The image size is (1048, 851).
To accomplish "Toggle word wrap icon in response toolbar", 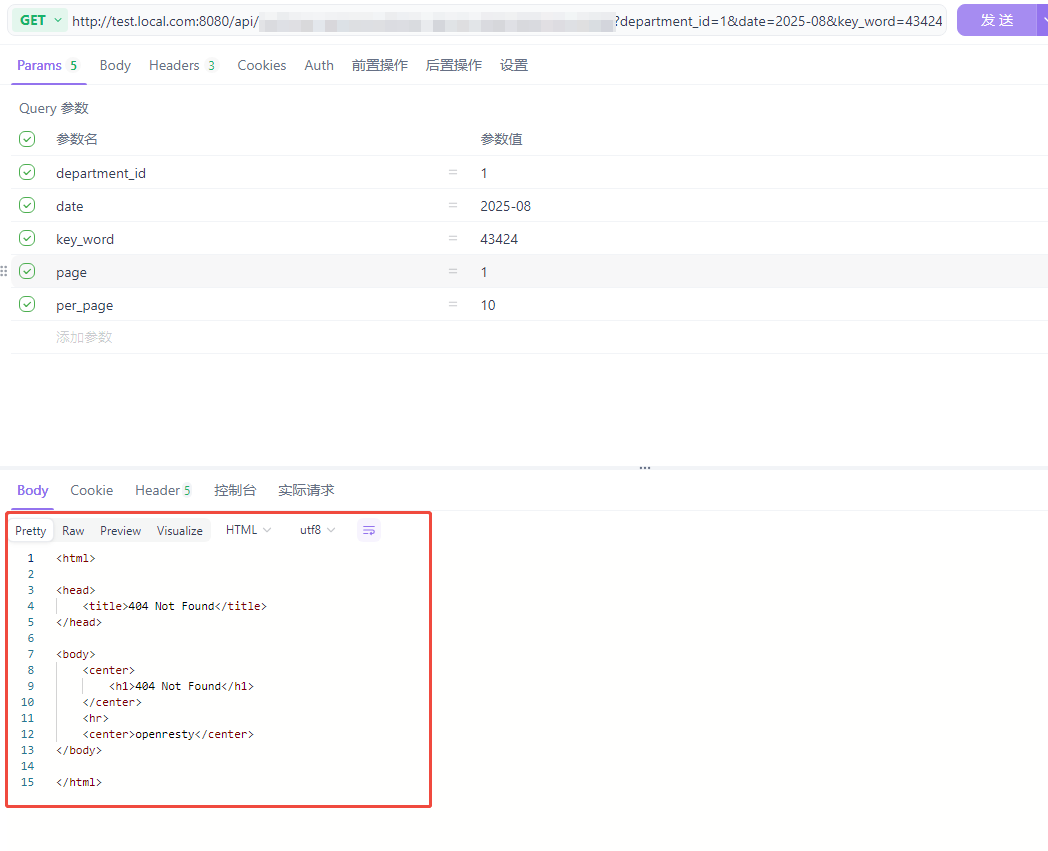I will 368,531.
